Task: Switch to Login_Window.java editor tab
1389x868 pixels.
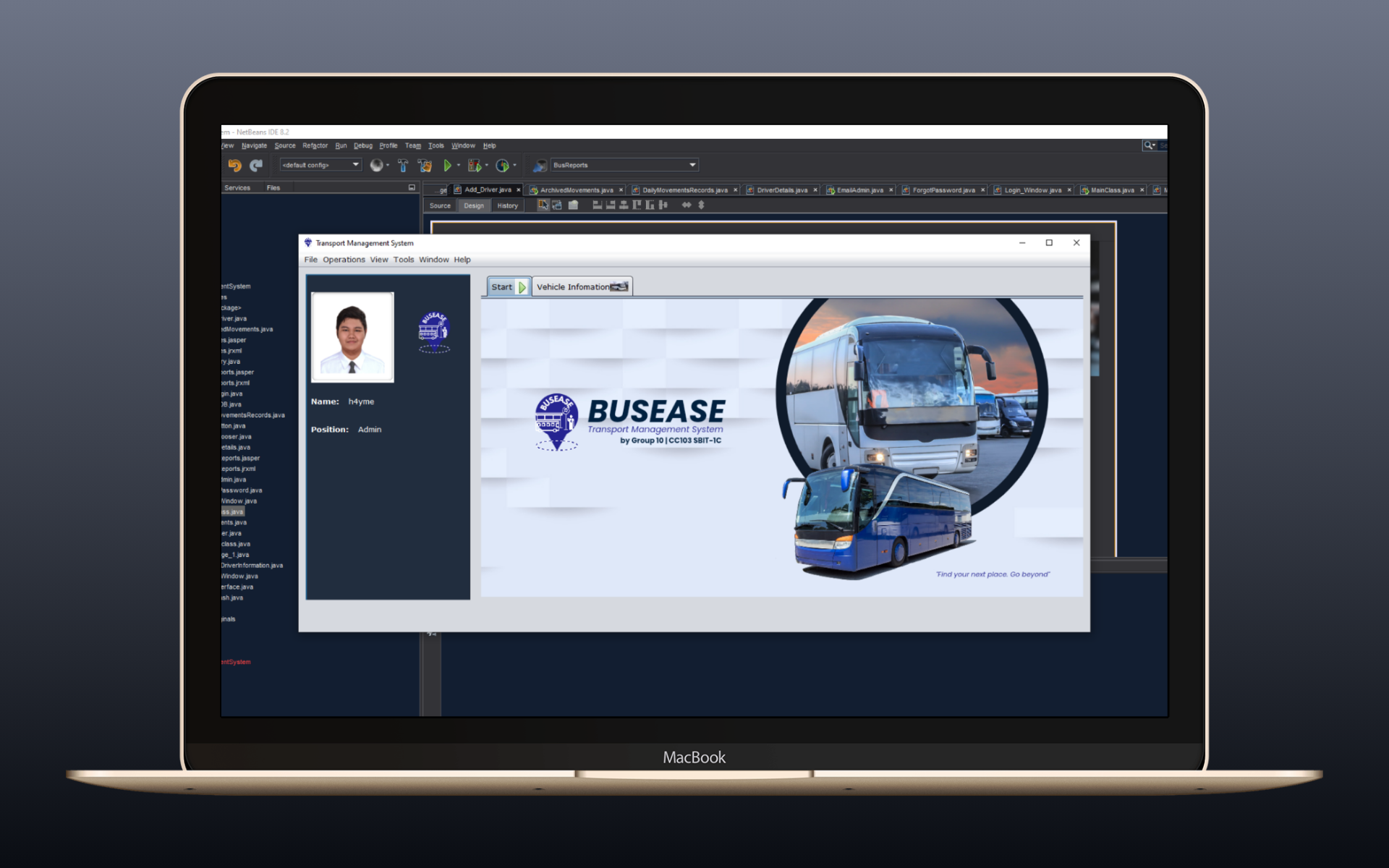Action: (x=1032, y=190)
